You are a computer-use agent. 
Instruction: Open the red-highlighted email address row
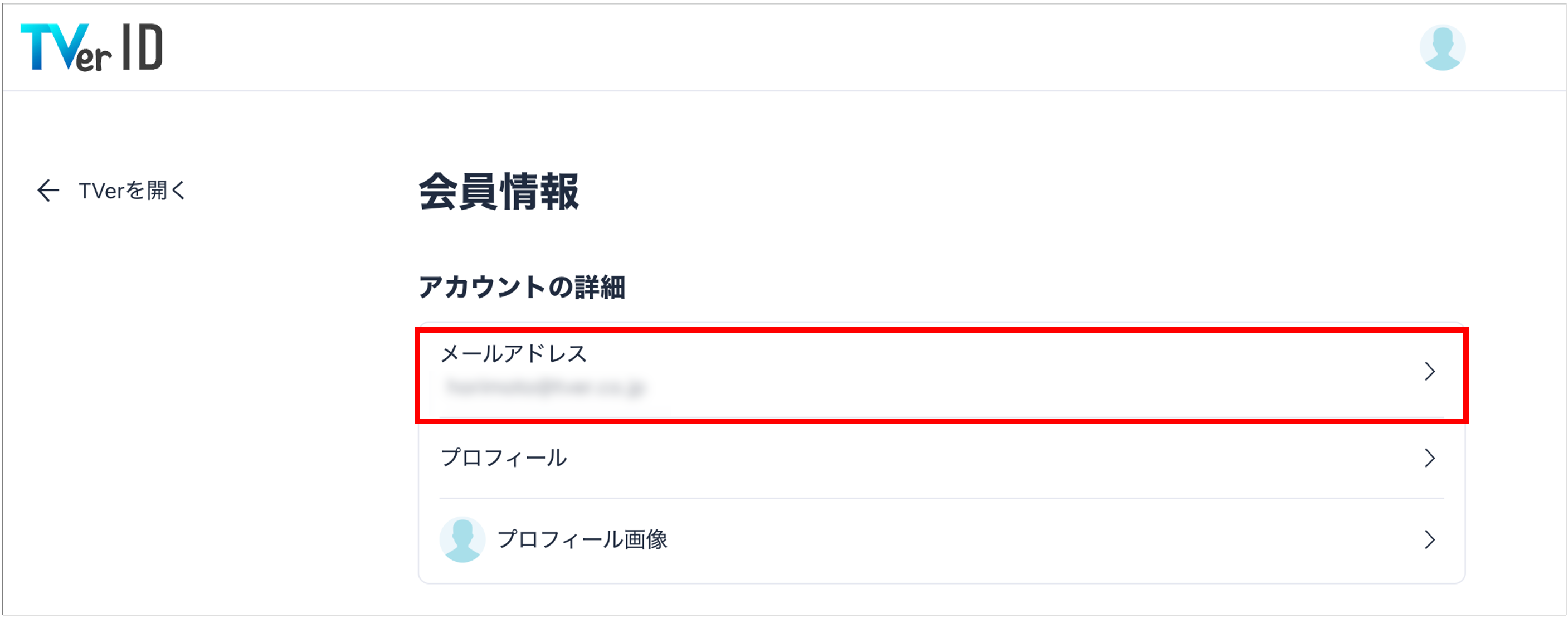941,375
